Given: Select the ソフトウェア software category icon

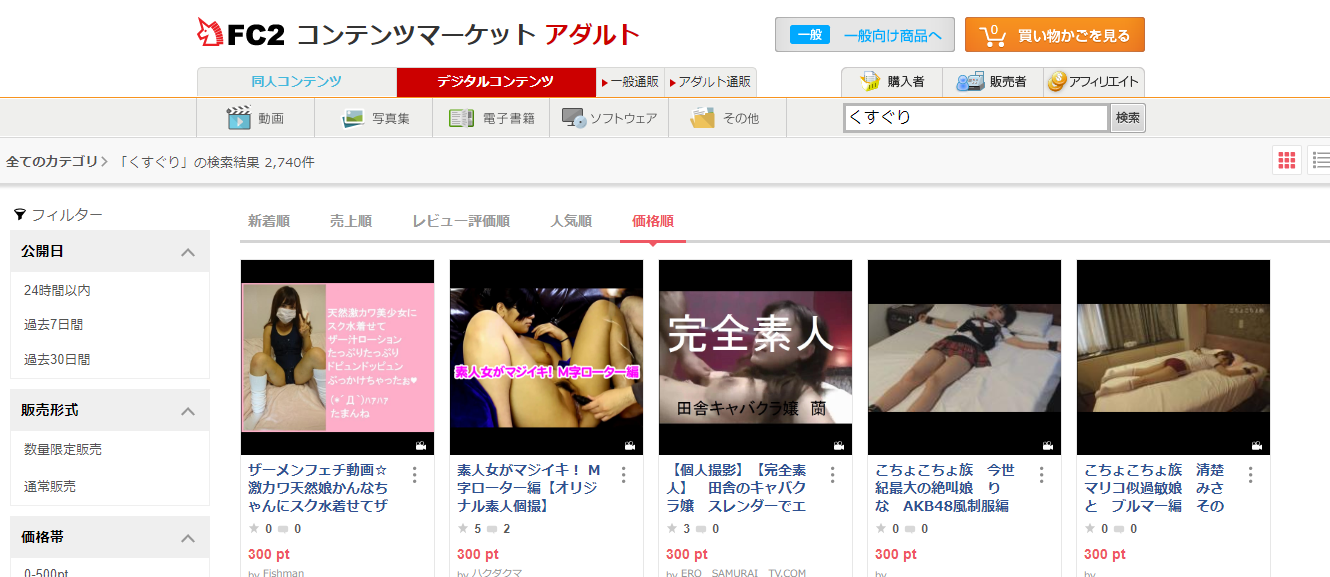Looking at the screenshot, I should 573,117.
